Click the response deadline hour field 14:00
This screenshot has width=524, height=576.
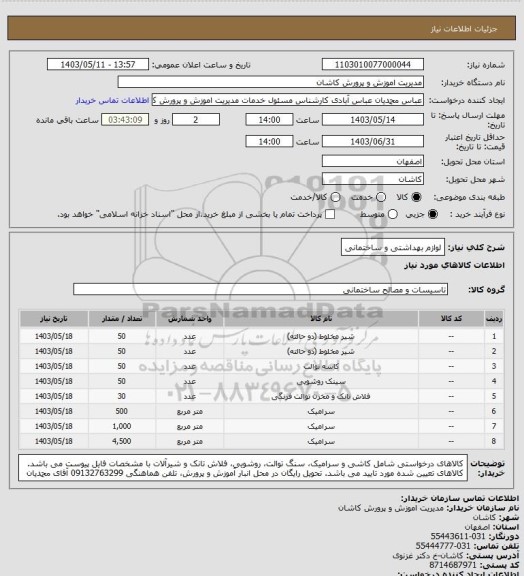tap(269, 120)
